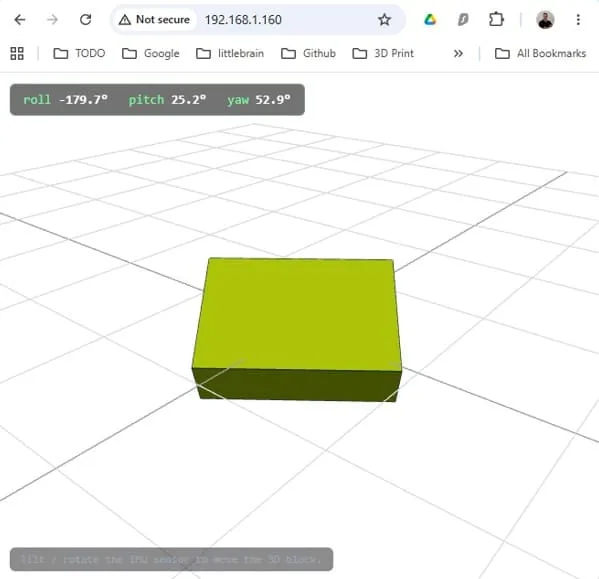Open the Google bookmark folder
The image size is (599, 579).
[x=151, y=53]
